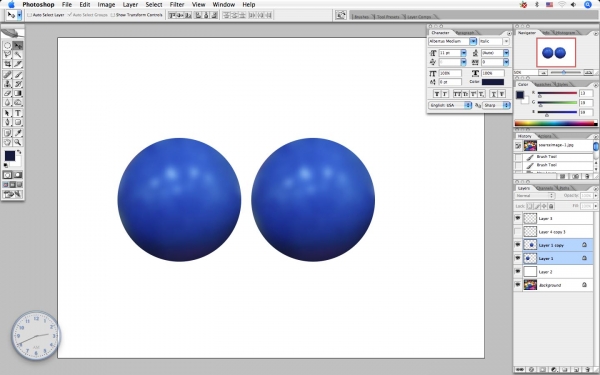Select the History Brush tool
600x375 pixels.
(x=18, y=84)
